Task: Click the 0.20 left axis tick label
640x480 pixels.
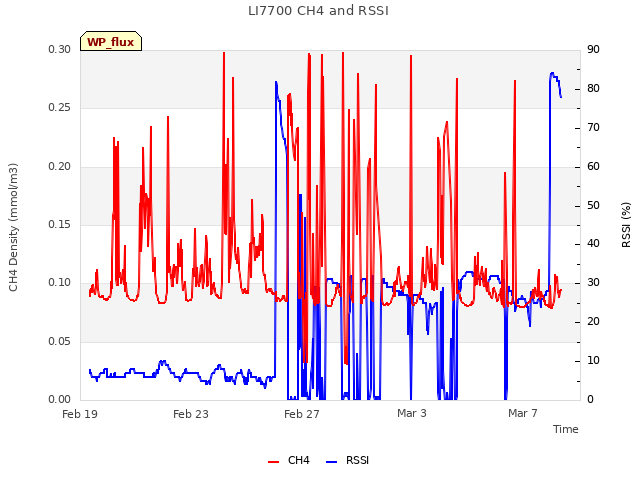Action: coord(60,166)
